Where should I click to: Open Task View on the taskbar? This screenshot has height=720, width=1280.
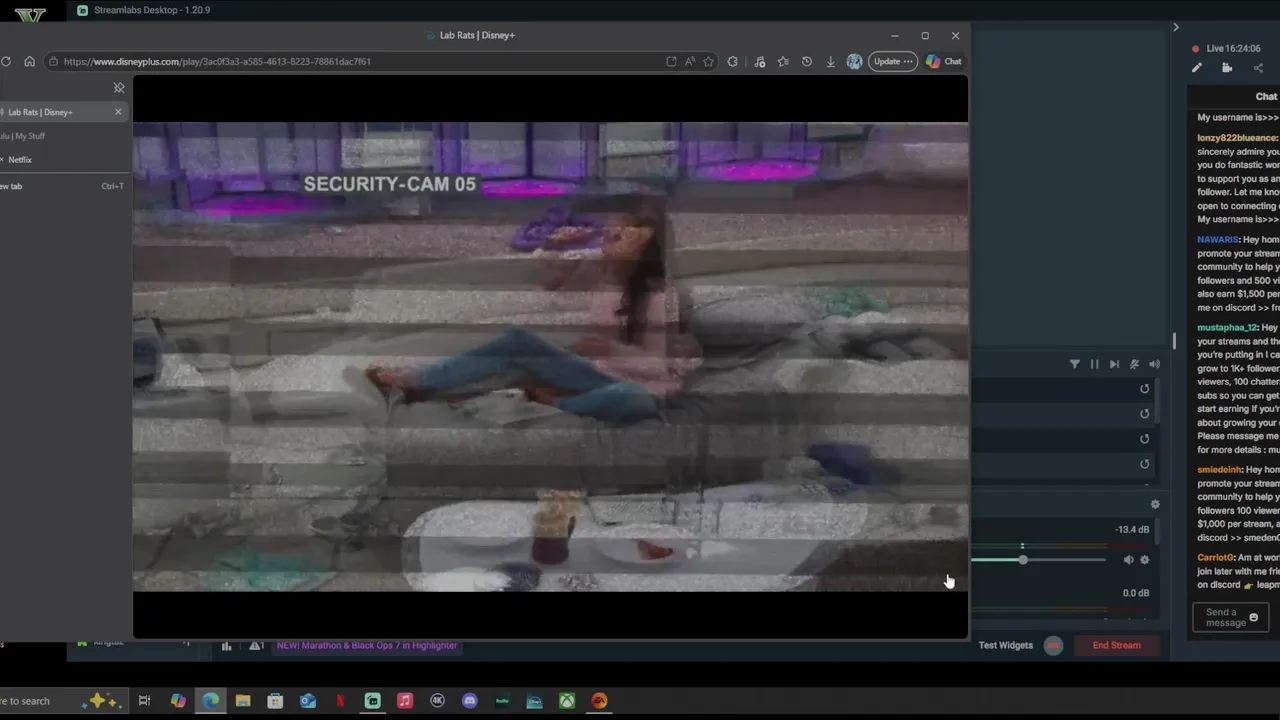point(144,701)
